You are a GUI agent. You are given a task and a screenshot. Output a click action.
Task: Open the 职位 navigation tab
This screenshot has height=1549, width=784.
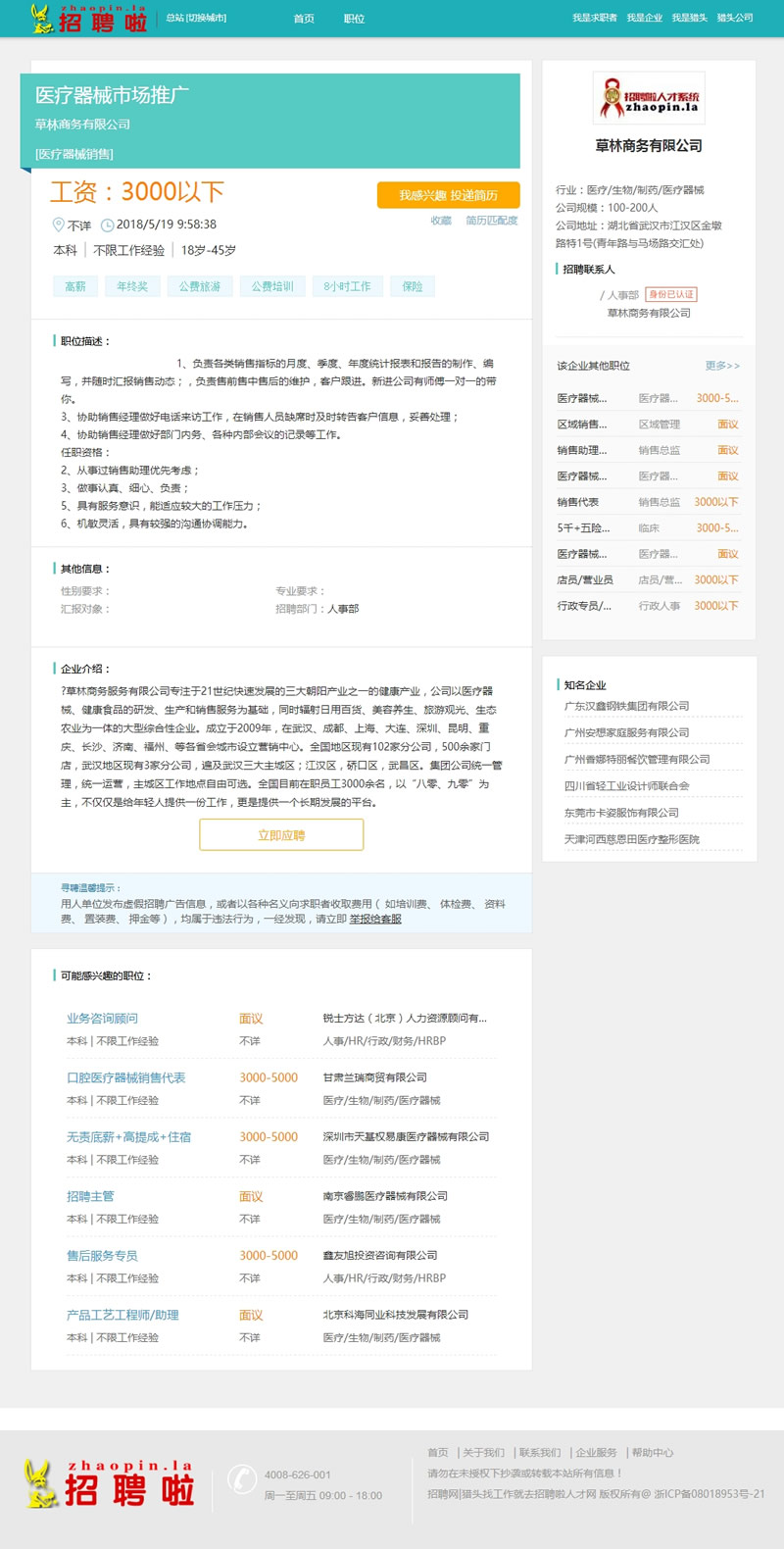(x=354, y=19)
